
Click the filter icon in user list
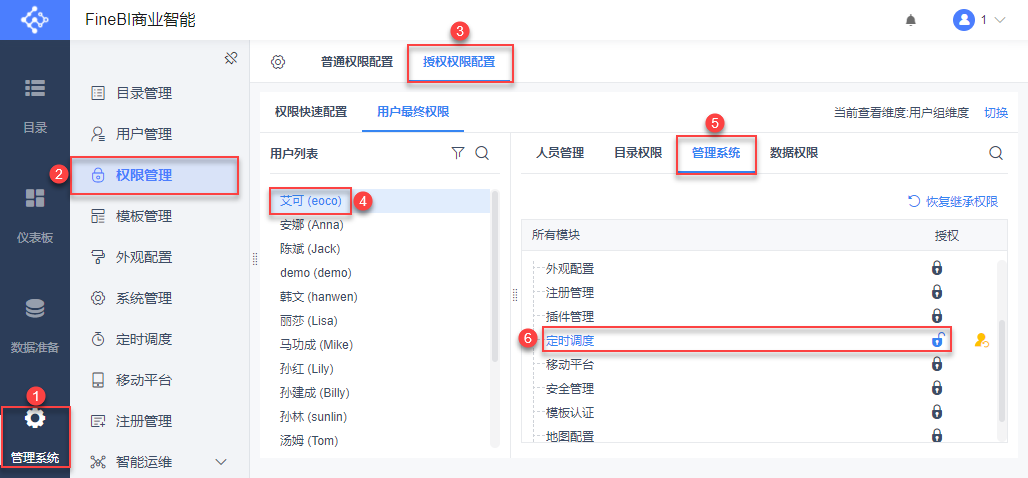click(458, 153)
